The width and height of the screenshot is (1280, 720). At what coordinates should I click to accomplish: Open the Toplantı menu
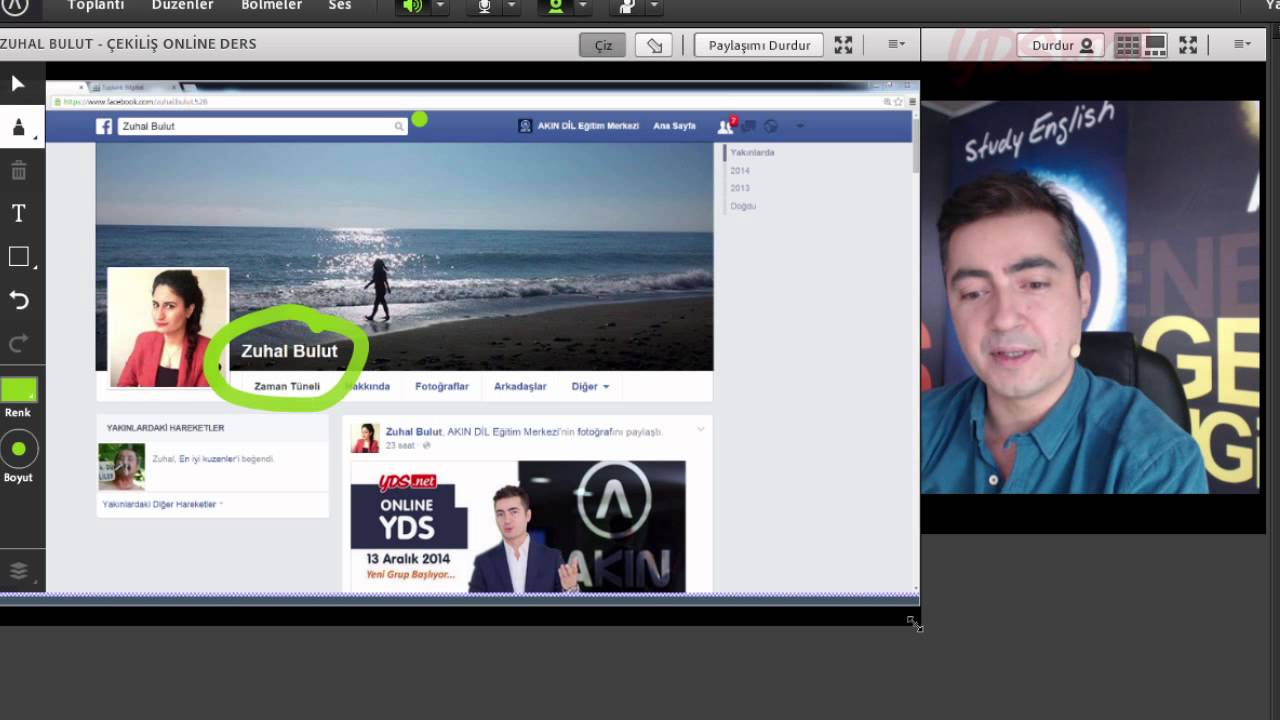pyautogui.click(x=96, y=6)
